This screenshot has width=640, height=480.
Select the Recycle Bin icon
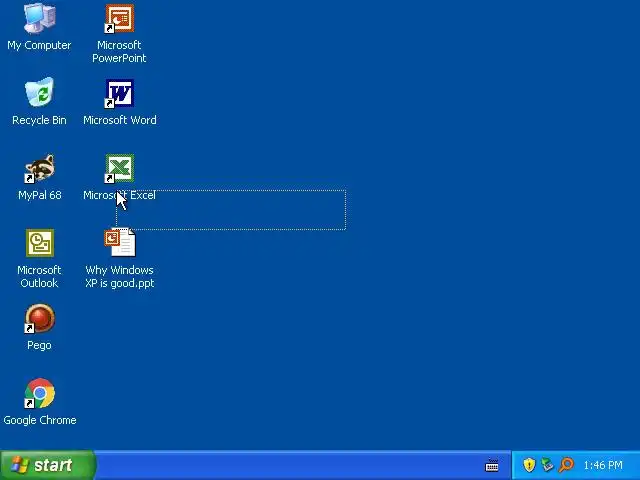click(39, 92)
